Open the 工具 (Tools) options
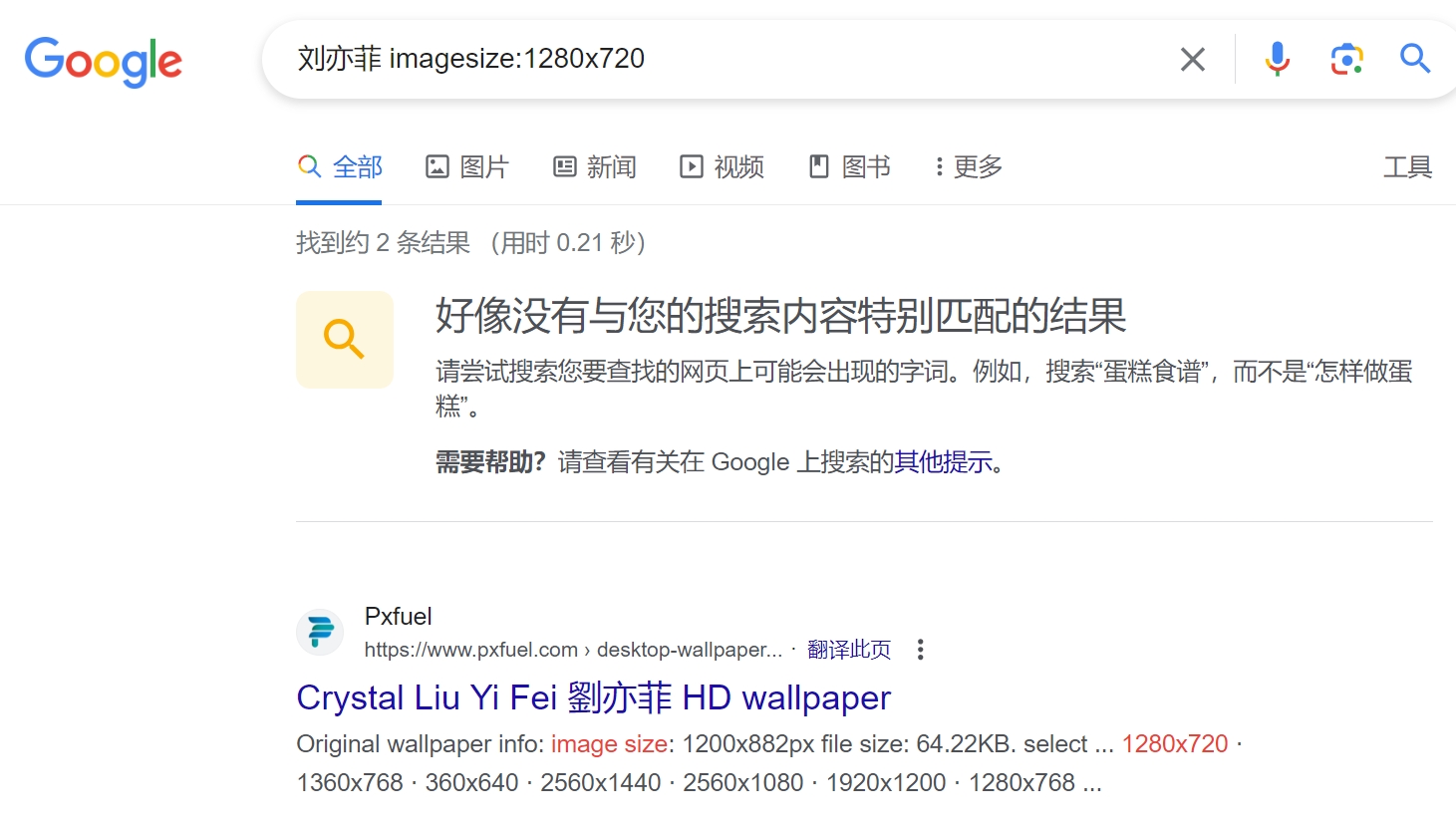 pos(1406,167)
